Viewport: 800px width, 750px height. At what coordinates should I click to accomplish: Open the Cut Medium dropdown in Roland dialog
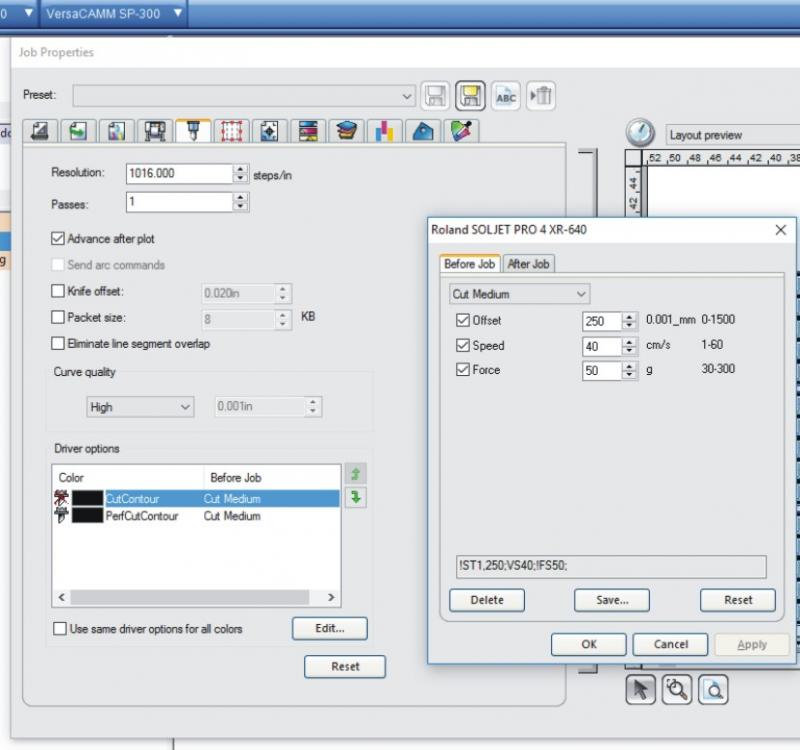519,294
